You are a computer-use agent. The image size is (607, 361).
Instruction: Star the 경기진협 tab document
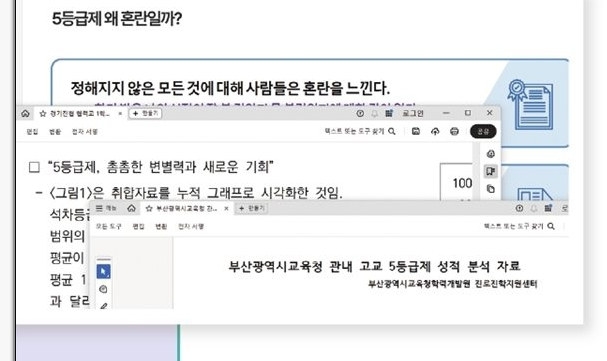43,113
